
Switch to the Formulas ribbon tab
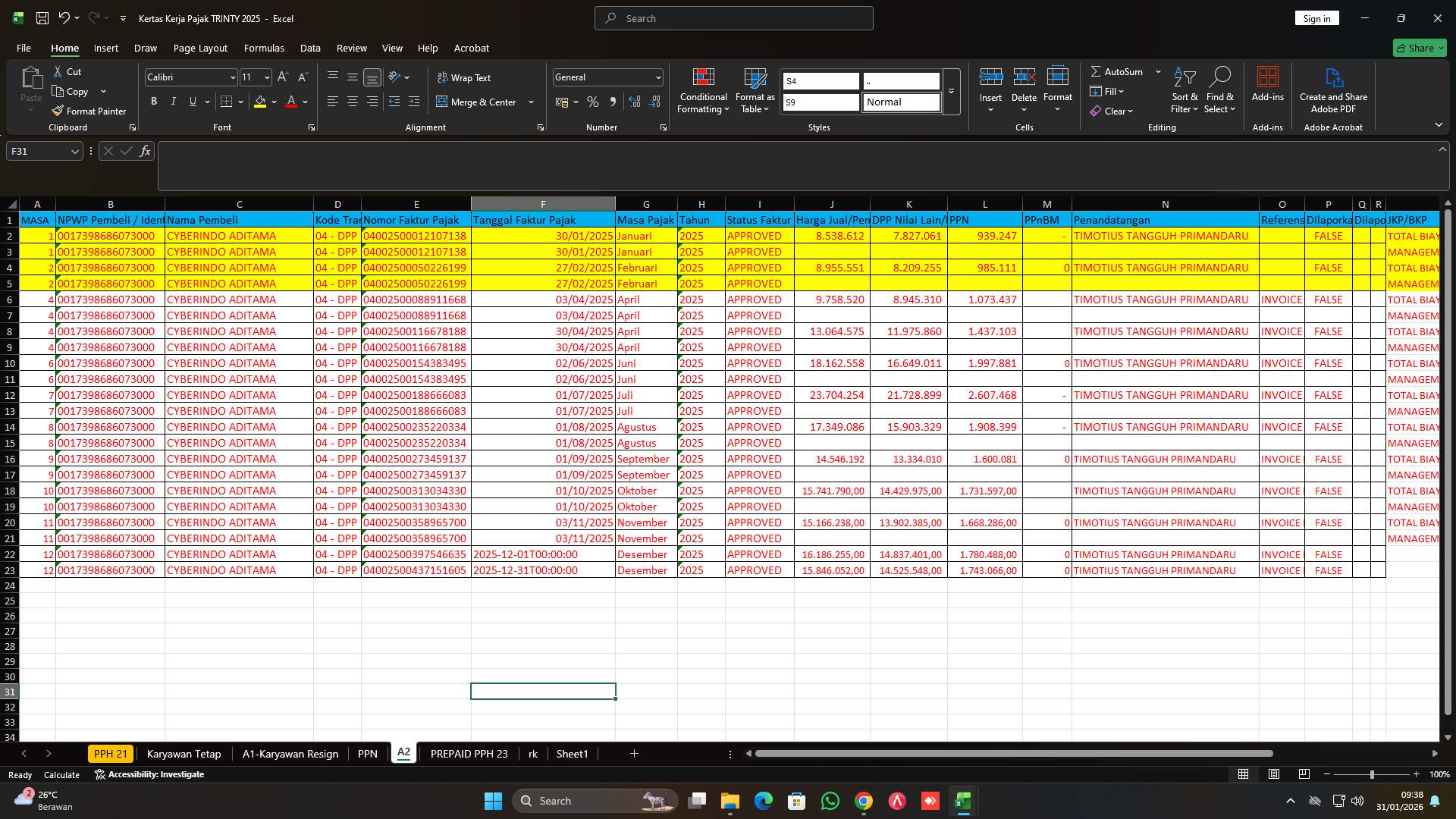coord(264,48)
